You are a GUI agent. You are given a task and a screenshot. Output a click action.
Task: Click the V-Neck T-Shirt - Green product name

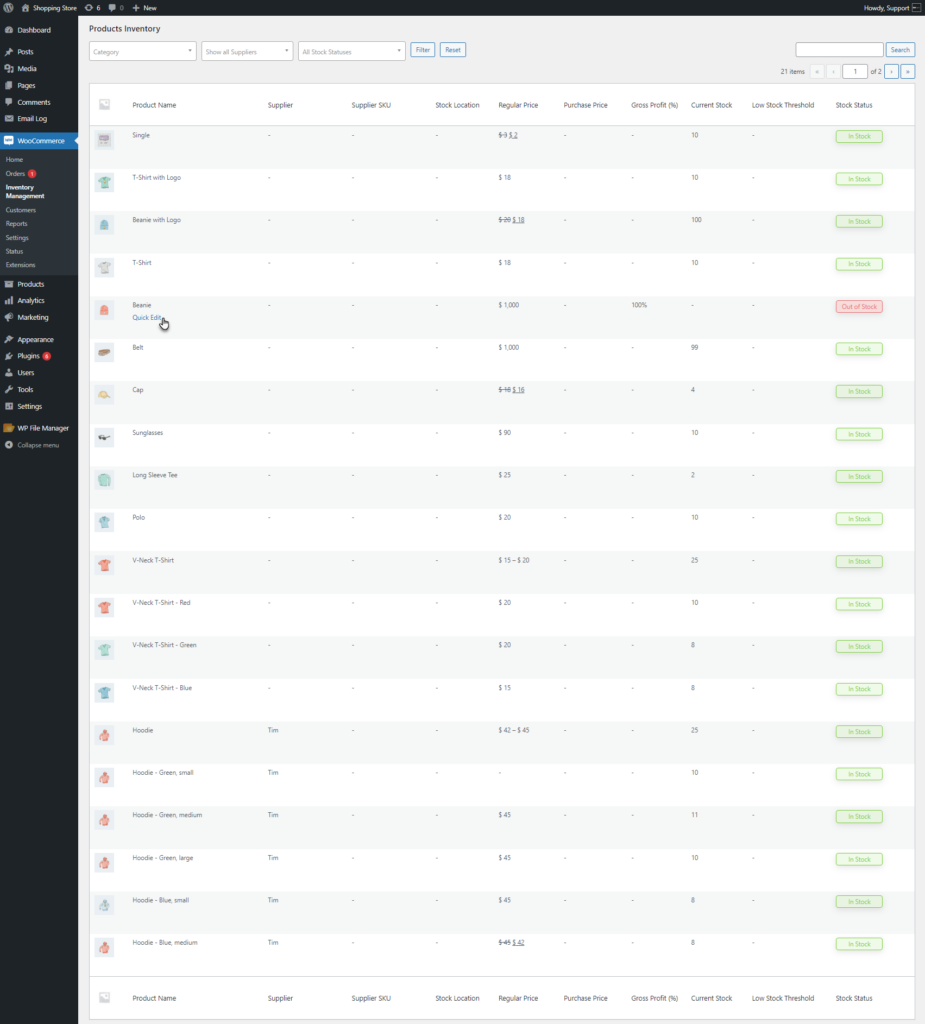164,645
